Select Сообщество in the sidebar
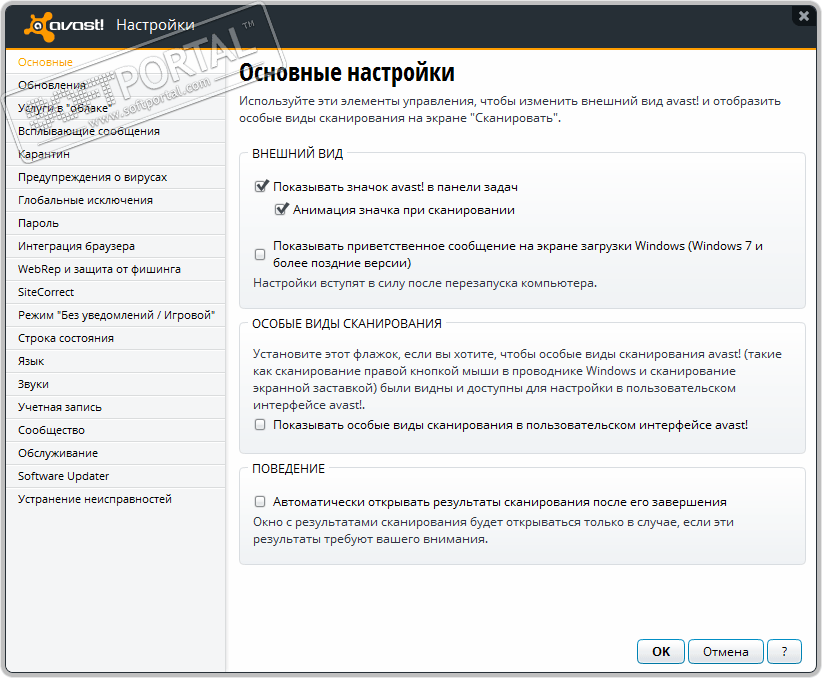Image resolution: width=822 pixels, height=678 pixels. pyautogui.click(x=116, y=431)
